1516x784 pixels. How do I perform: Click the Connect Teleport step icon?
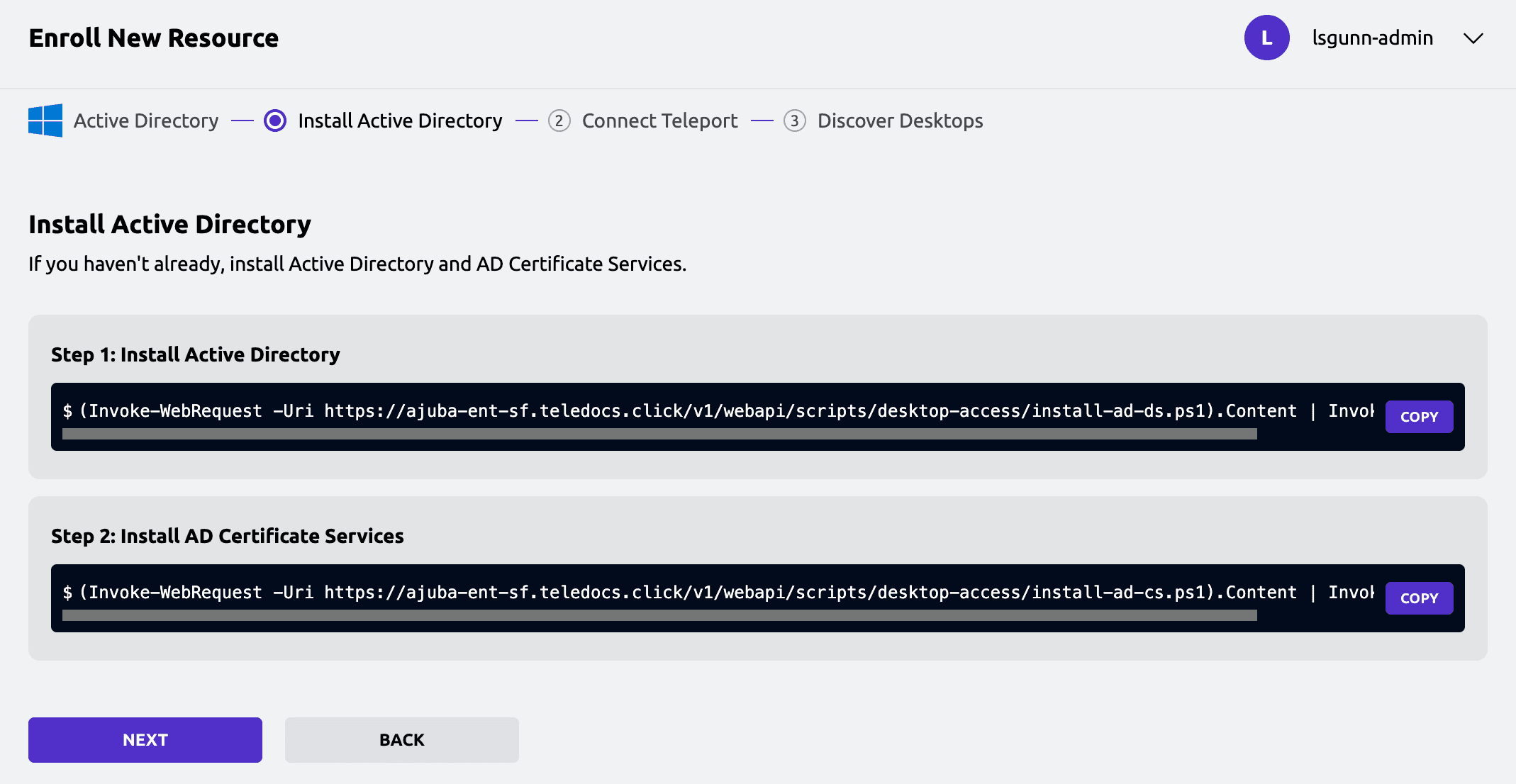558,120
